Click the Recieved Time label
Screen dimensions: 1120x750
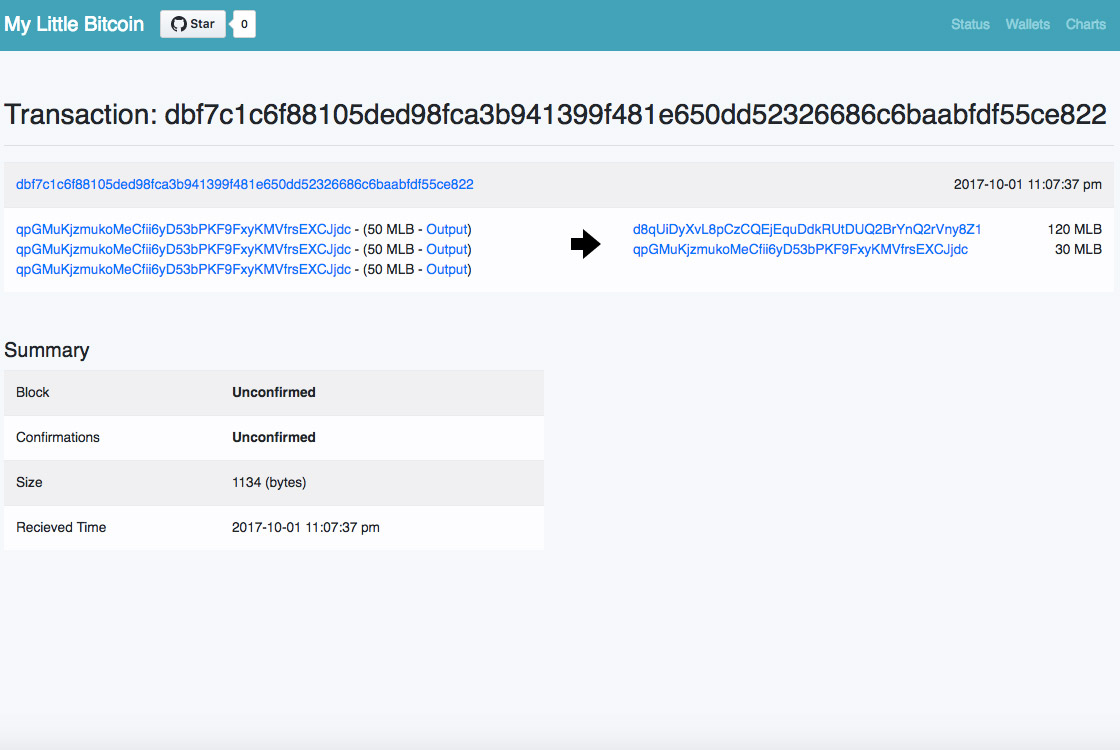tap(61, 527)
